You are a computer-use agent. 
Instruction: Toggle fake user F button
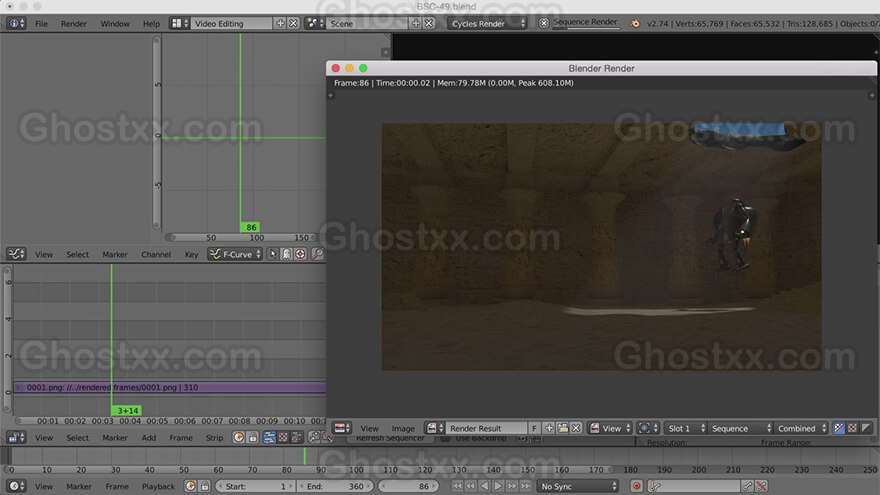pyautogui.click(x=534, y=428)
